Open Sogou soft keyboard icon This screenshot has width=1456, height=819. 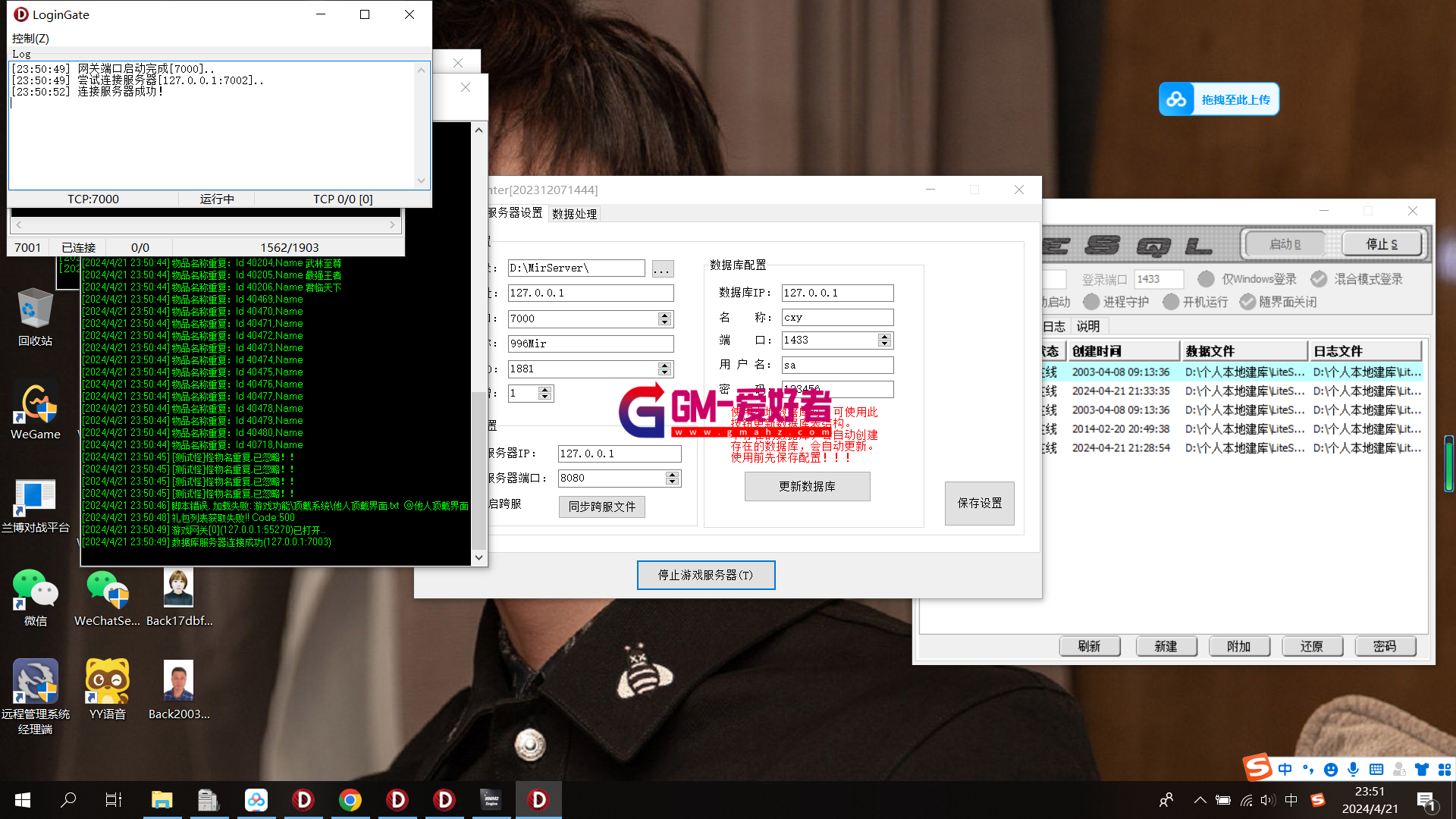1376,769
